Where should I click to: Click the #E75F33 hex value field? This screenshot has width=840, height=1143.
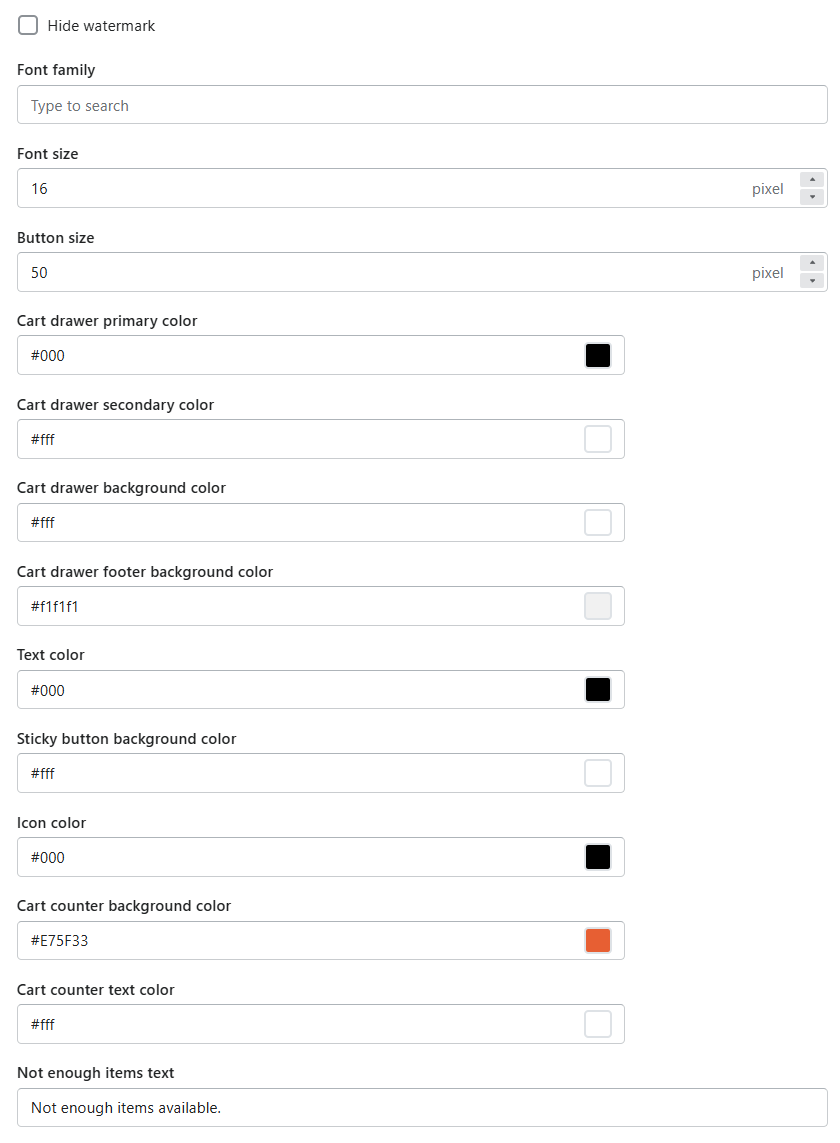(299, 941)
